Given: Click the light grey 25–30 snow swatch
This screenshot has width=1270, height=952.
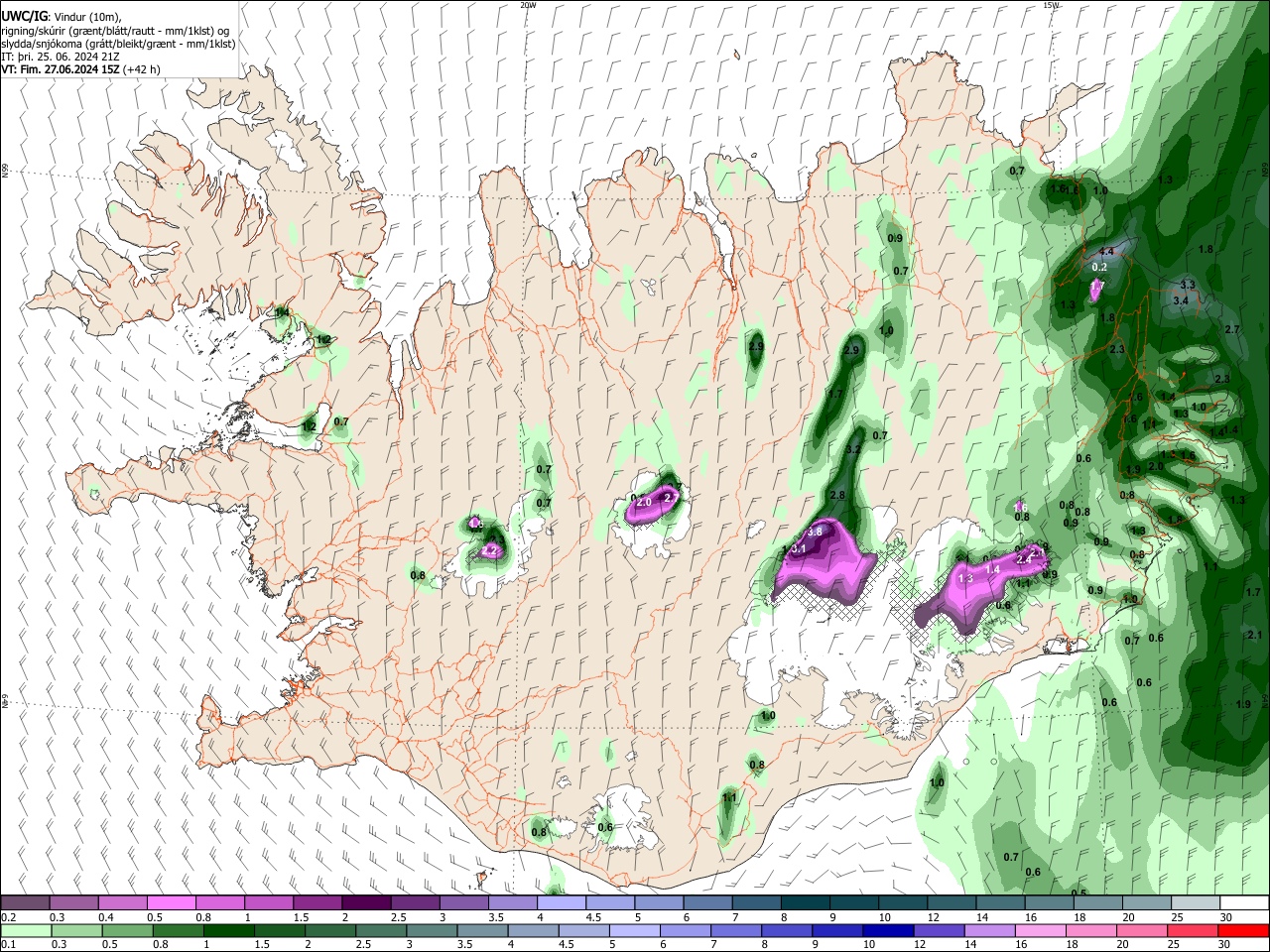Looking at the screenshot, I should (1196, 902).
